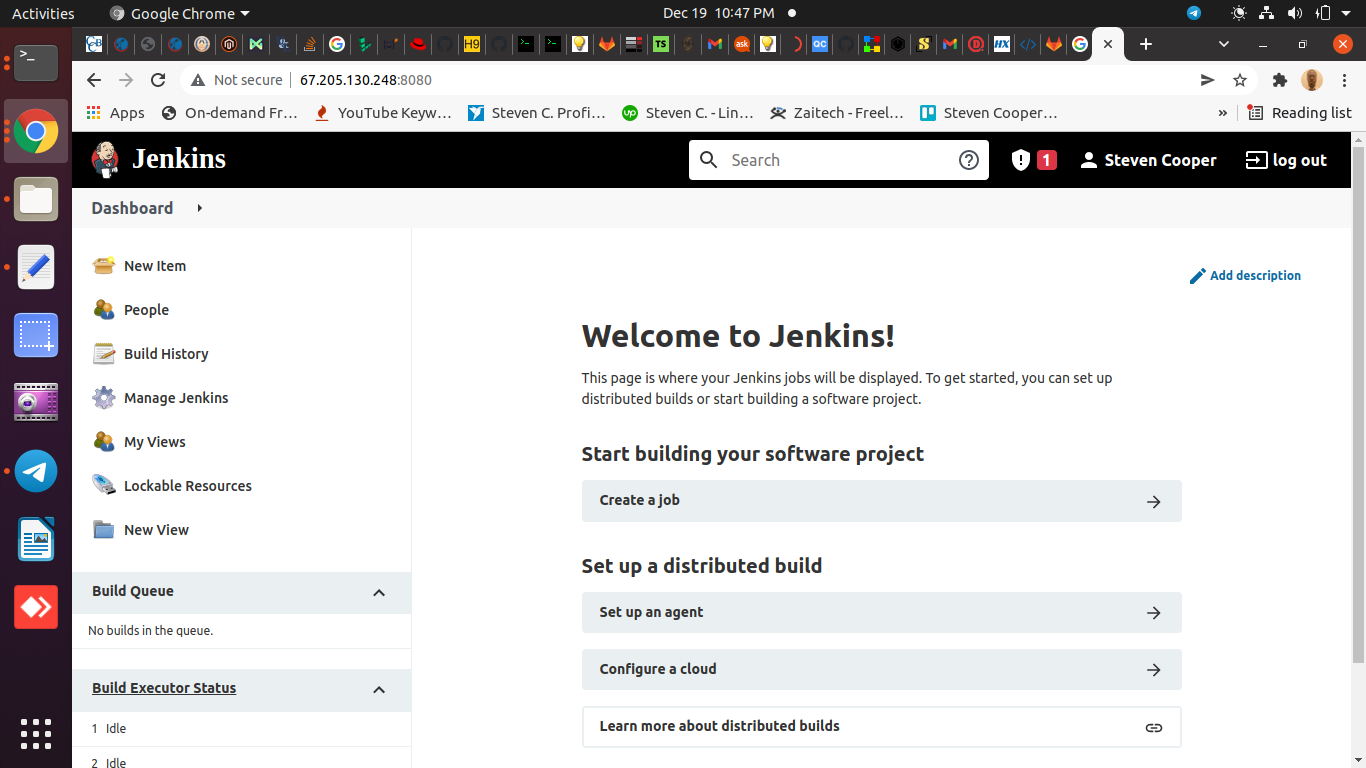Click the New View folder icon

(x=104, y=529)
